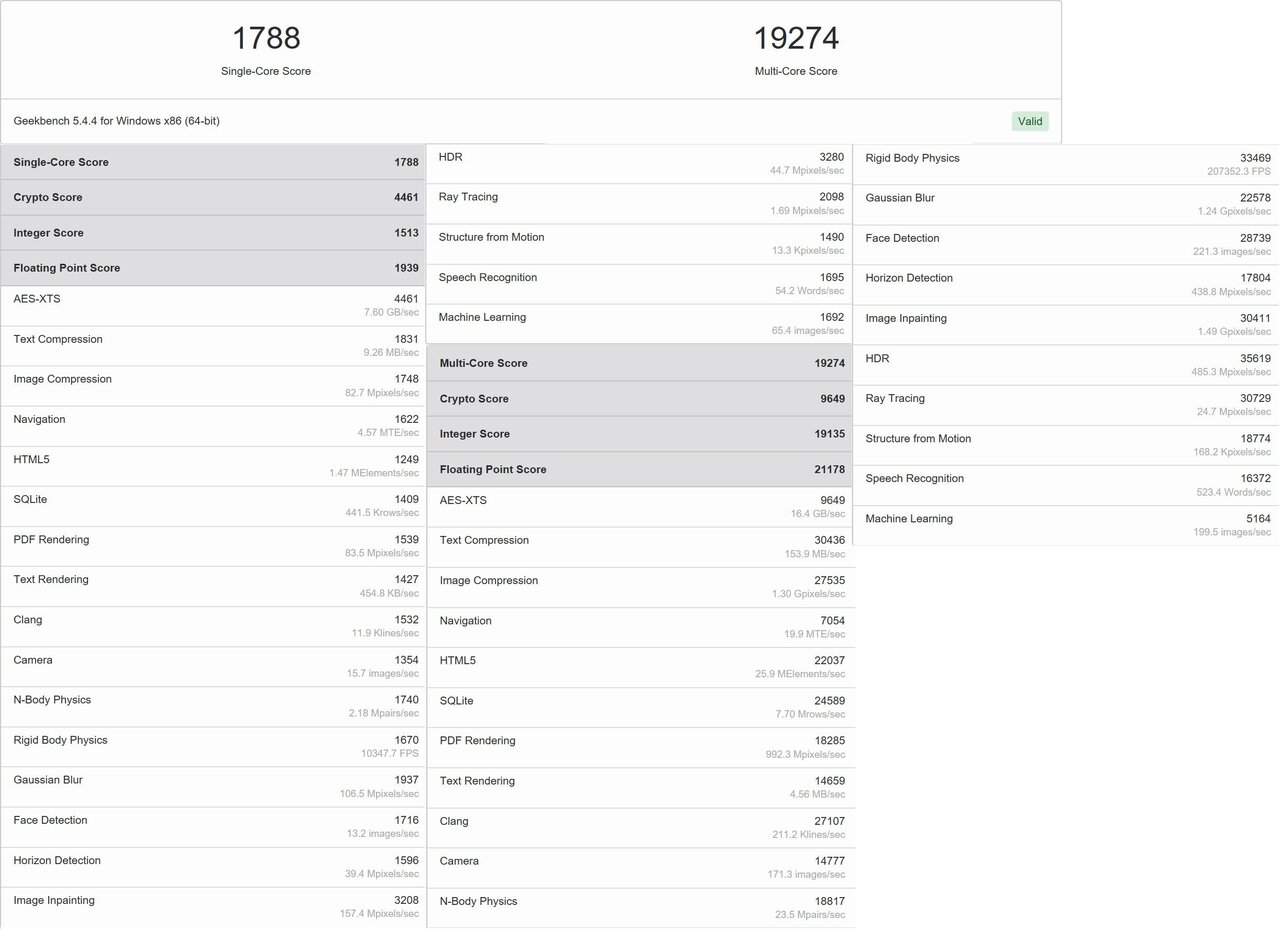Click the Image Inpainting row scoring 30411

[x=1067, y=324]
